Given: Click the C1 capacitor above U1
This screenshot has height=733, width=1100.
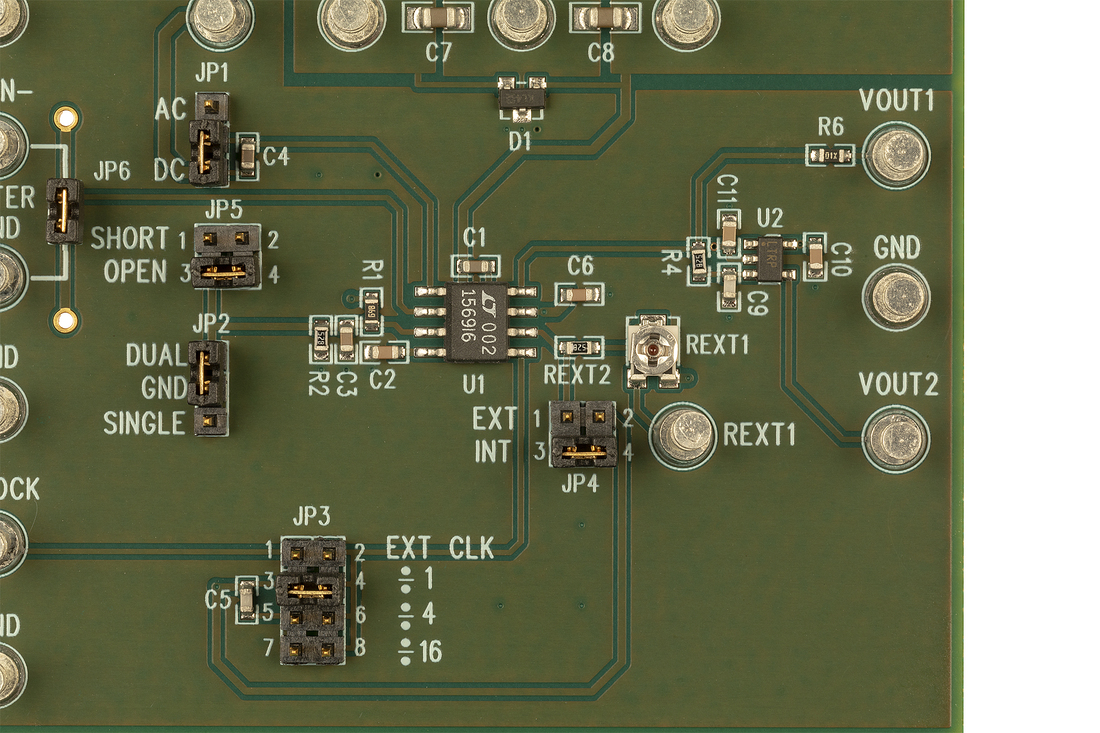Looking at the screenshot, I should coord(476,266).
